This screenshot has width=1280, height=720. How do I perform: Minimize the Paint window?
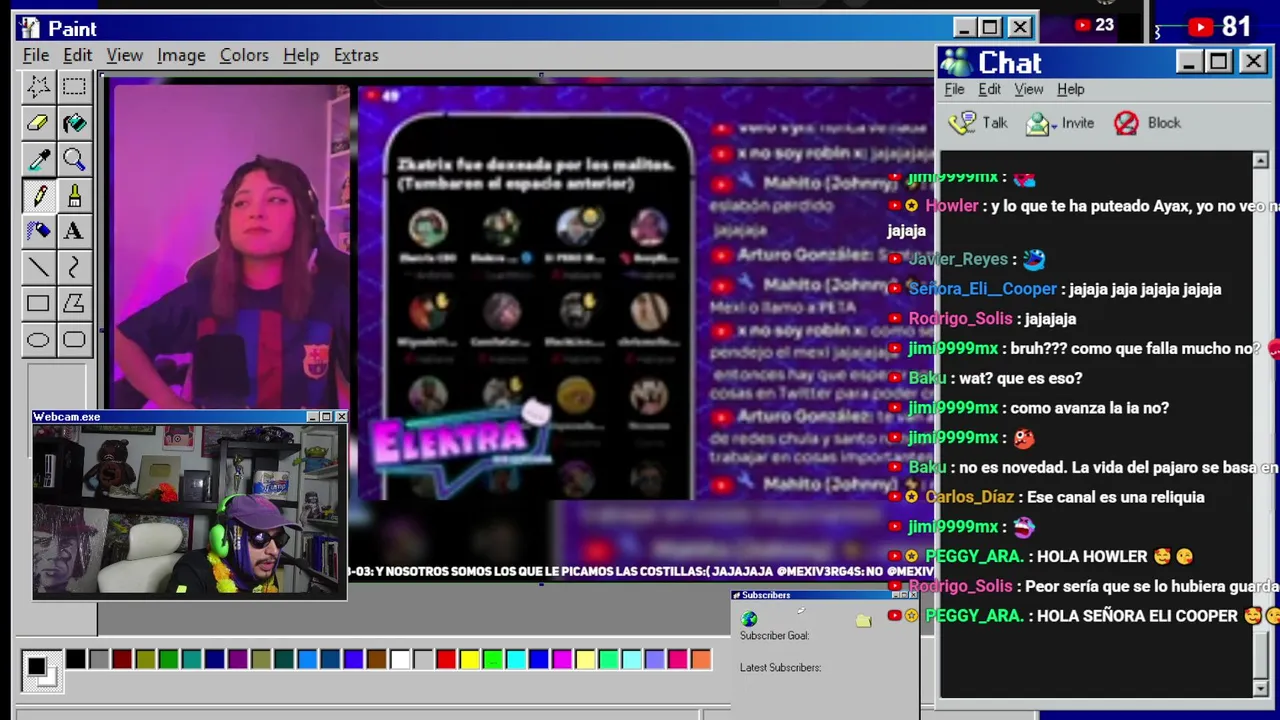tap(964, 28)
